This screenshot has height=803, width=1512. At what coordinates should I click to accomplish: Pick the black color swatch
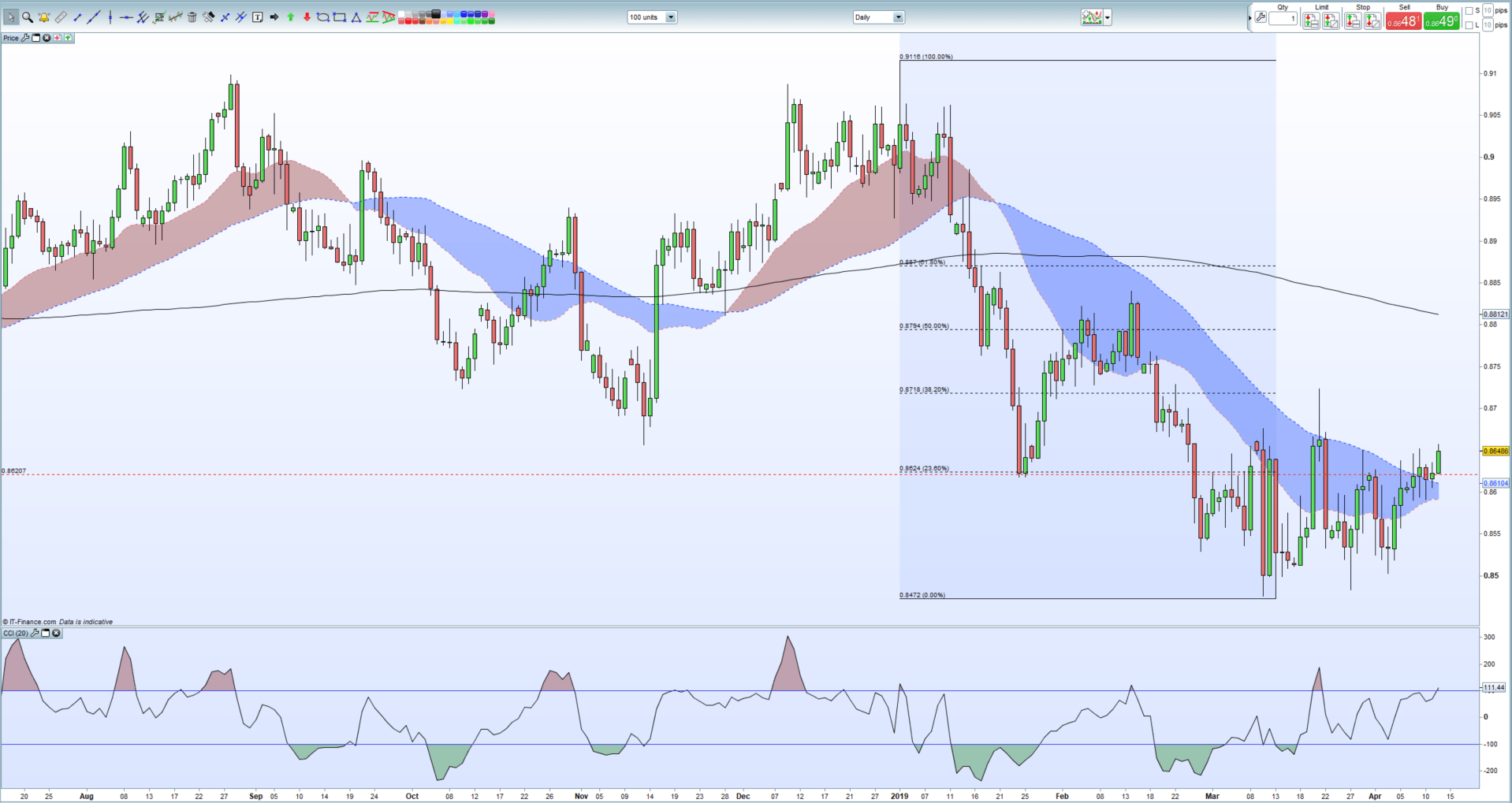[x=435, y=13]
